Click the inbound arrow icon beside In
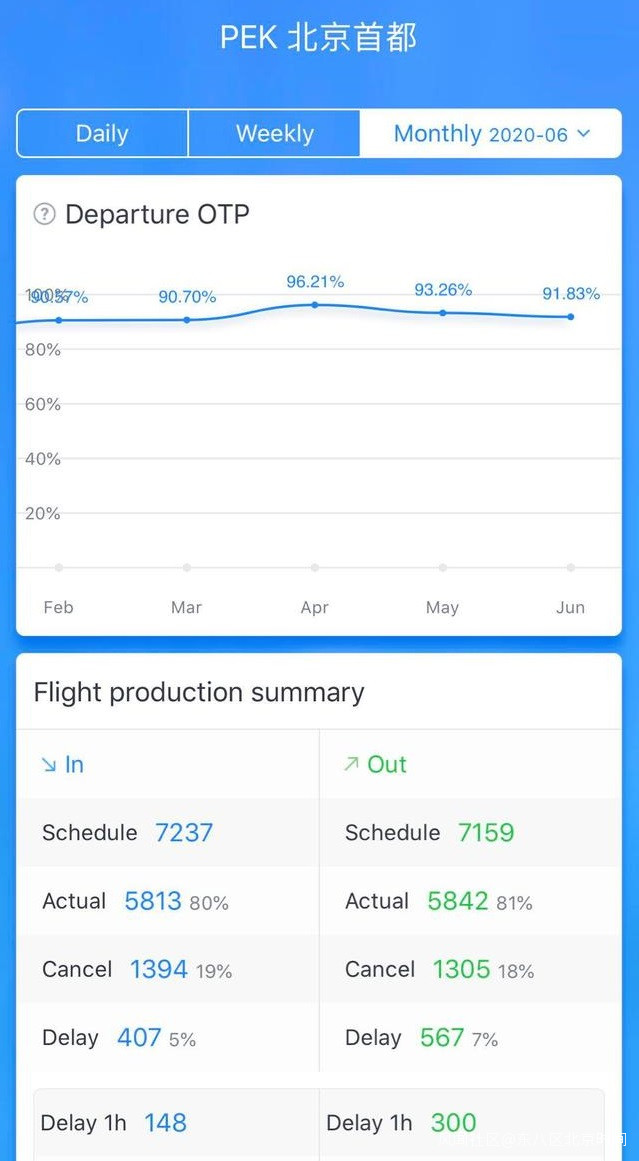639x1161 pixels. [x=48, y=765]
